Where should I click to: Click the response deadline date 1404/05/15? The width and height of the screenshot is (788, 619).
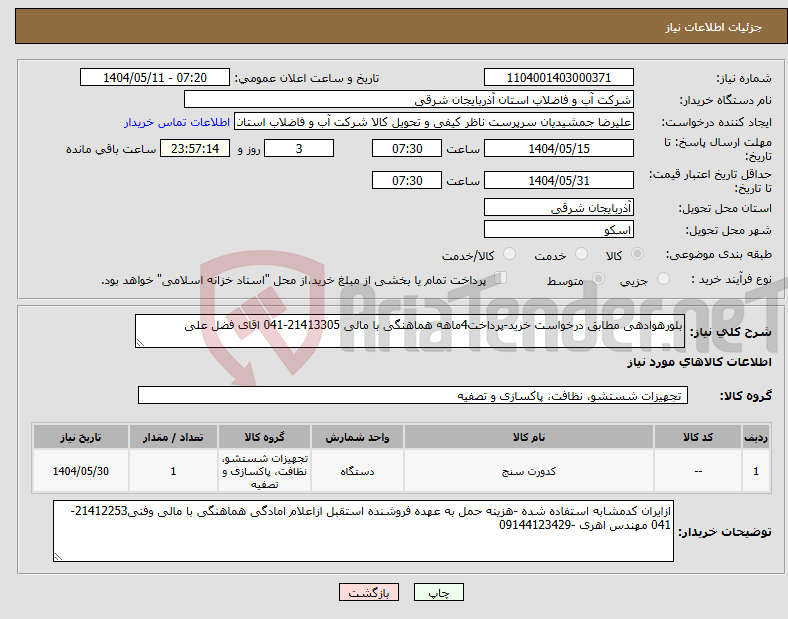click(x=559, y=149)
